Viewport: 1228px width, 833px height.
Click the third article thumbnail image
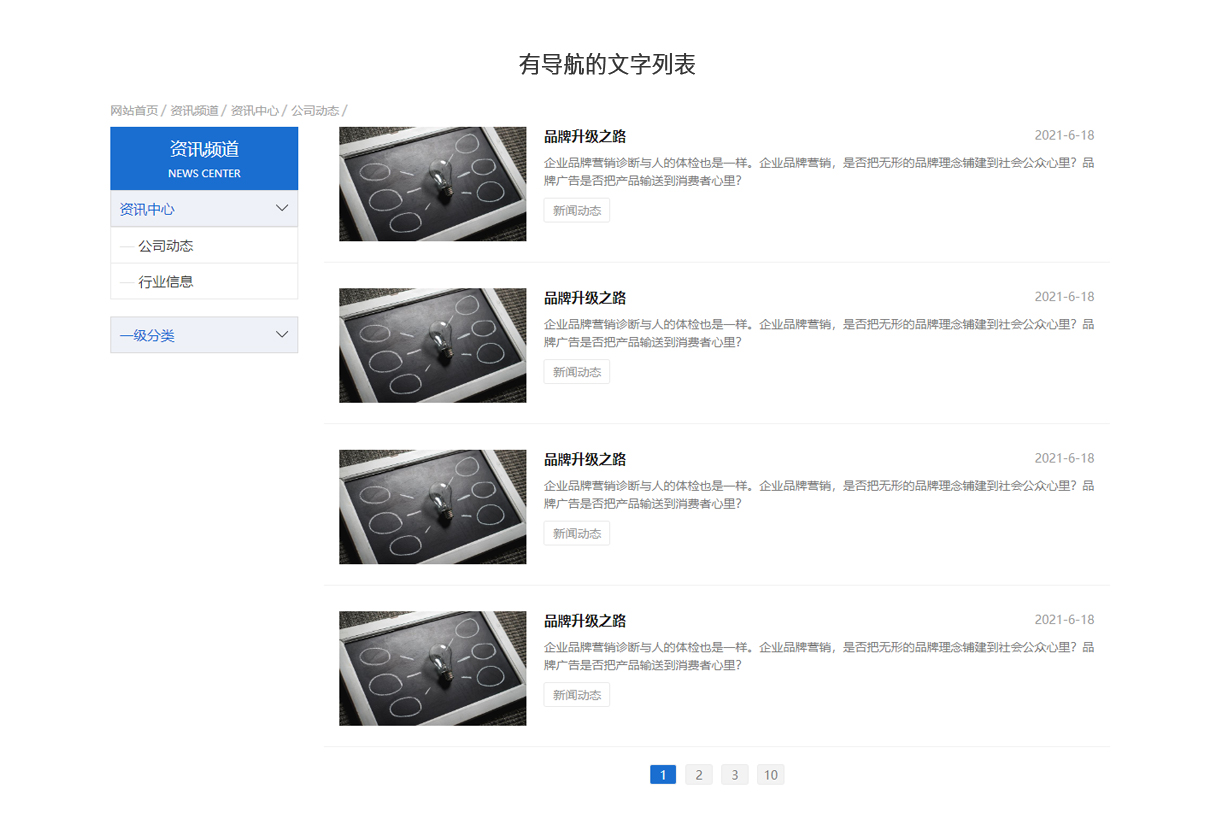432,507
